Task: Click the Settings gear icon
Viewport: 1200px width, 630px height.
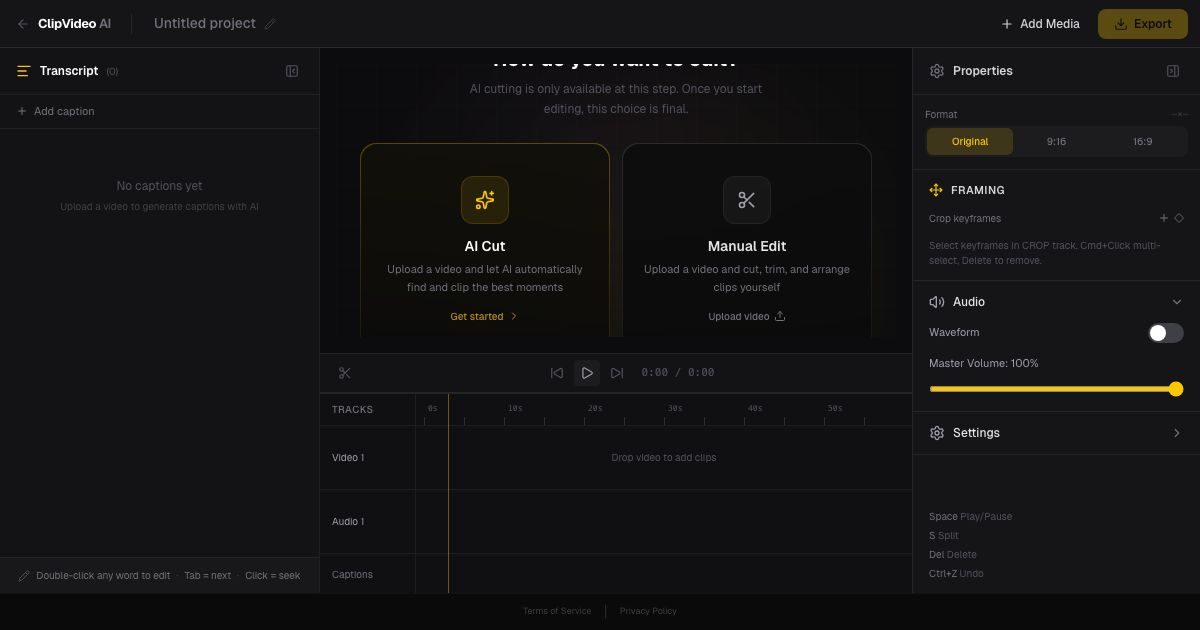Action: tap(937, 433)
